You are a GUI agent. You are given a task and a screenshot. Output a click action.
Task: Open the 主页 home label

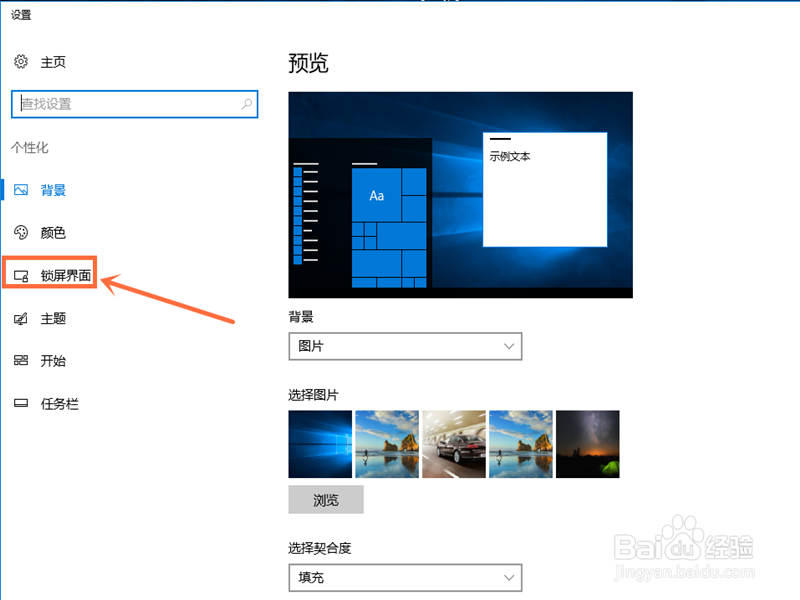pyautogui.click(x=53, y=62)
